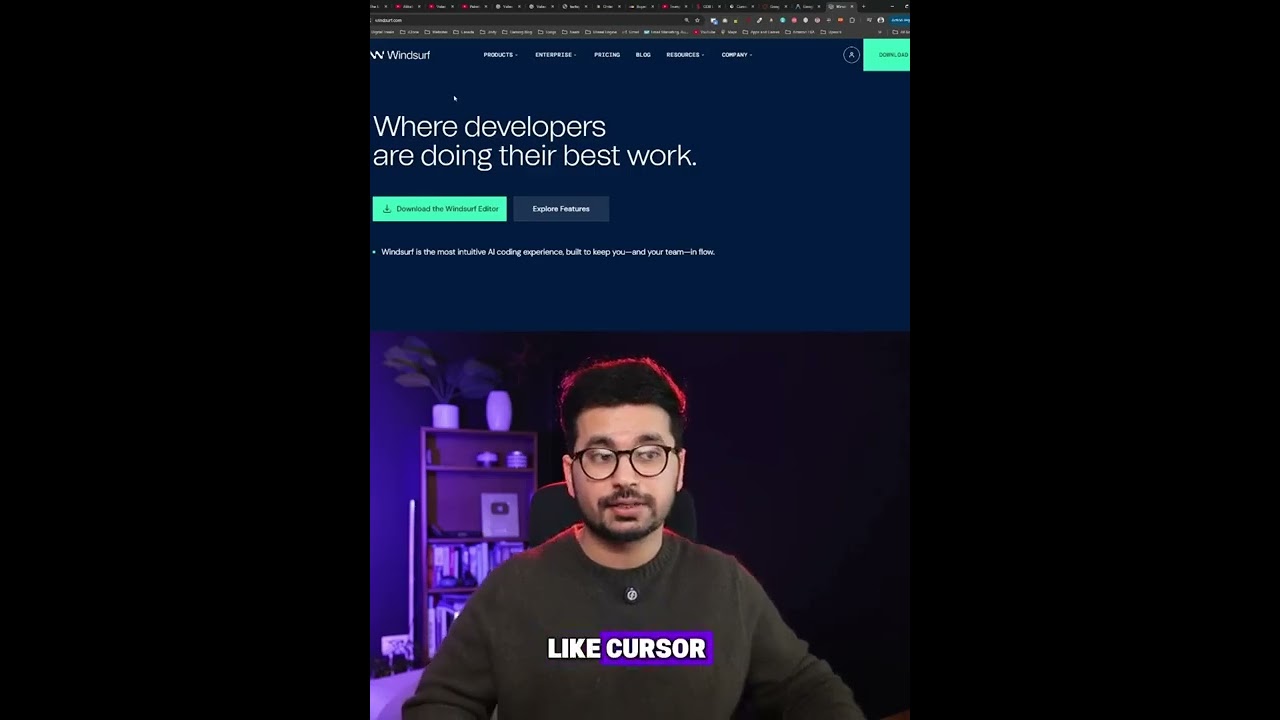Viewport: 1280px width, 720px height.
Task: Open the Maps bookmark
Action: 729,32
